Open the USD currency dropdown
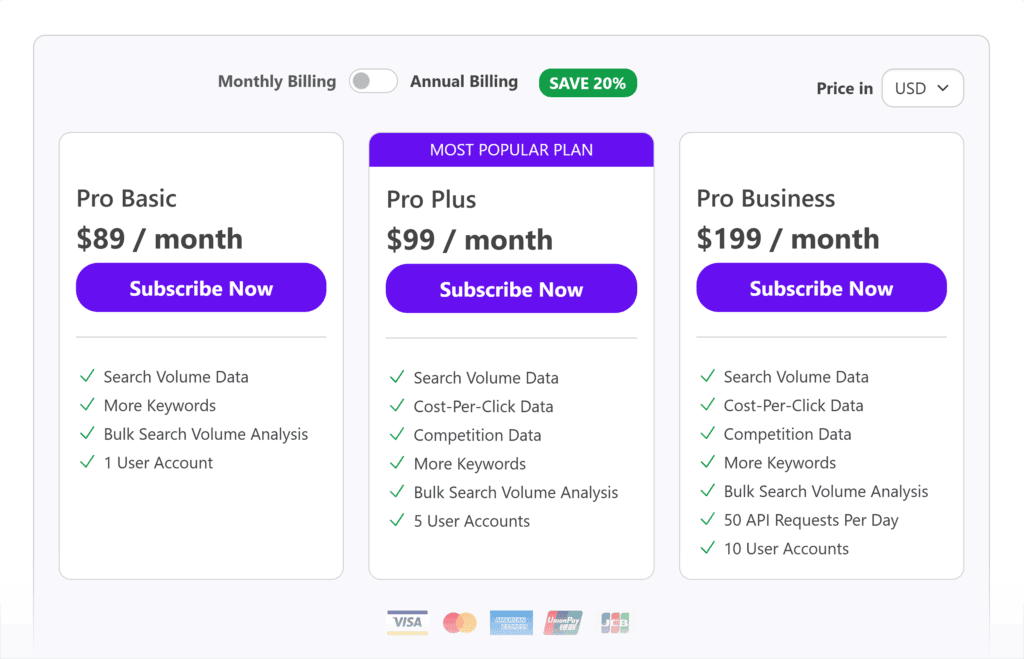Image resolution: width=1024 pixels, height=659 pixels. tap(921, 88)
